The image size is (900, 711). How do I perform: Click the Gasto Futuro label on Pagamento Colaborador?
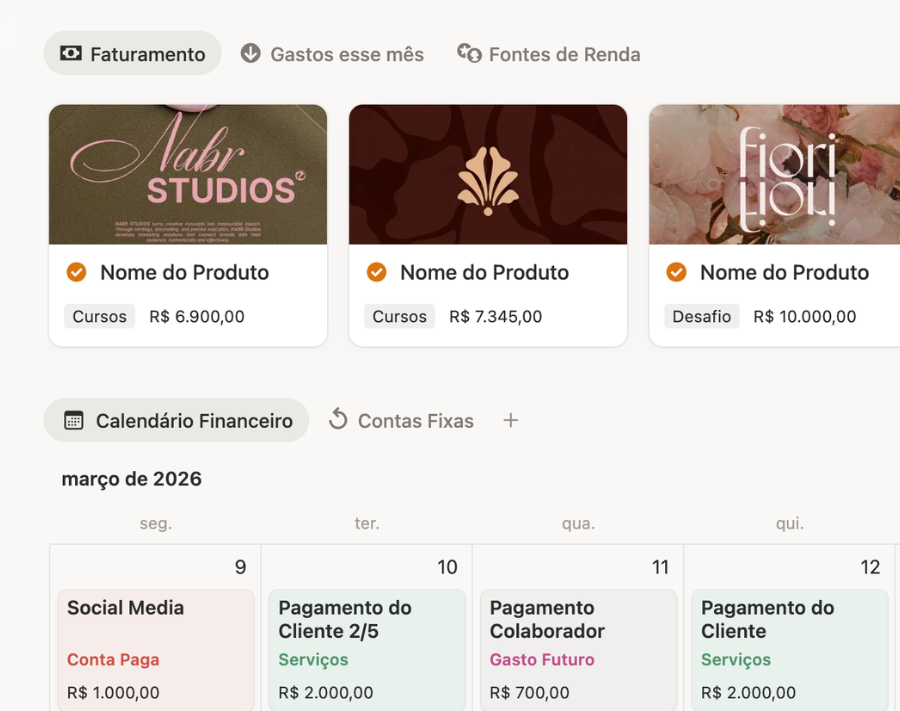(x=542, y=660)
